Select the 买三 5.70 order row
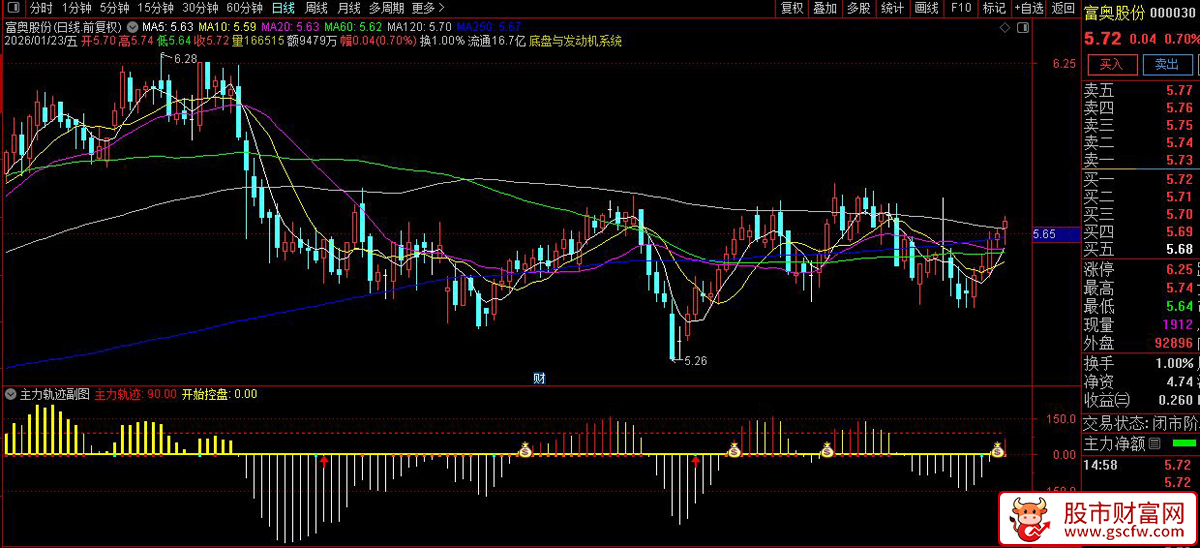The height and width of the screenshot is (548, 1200). [x=1140, y=214]
